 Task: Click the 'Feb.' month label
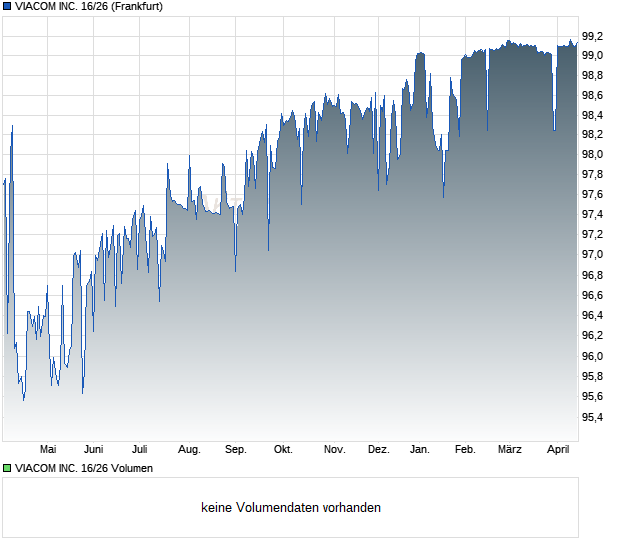(x=465, y=450)
